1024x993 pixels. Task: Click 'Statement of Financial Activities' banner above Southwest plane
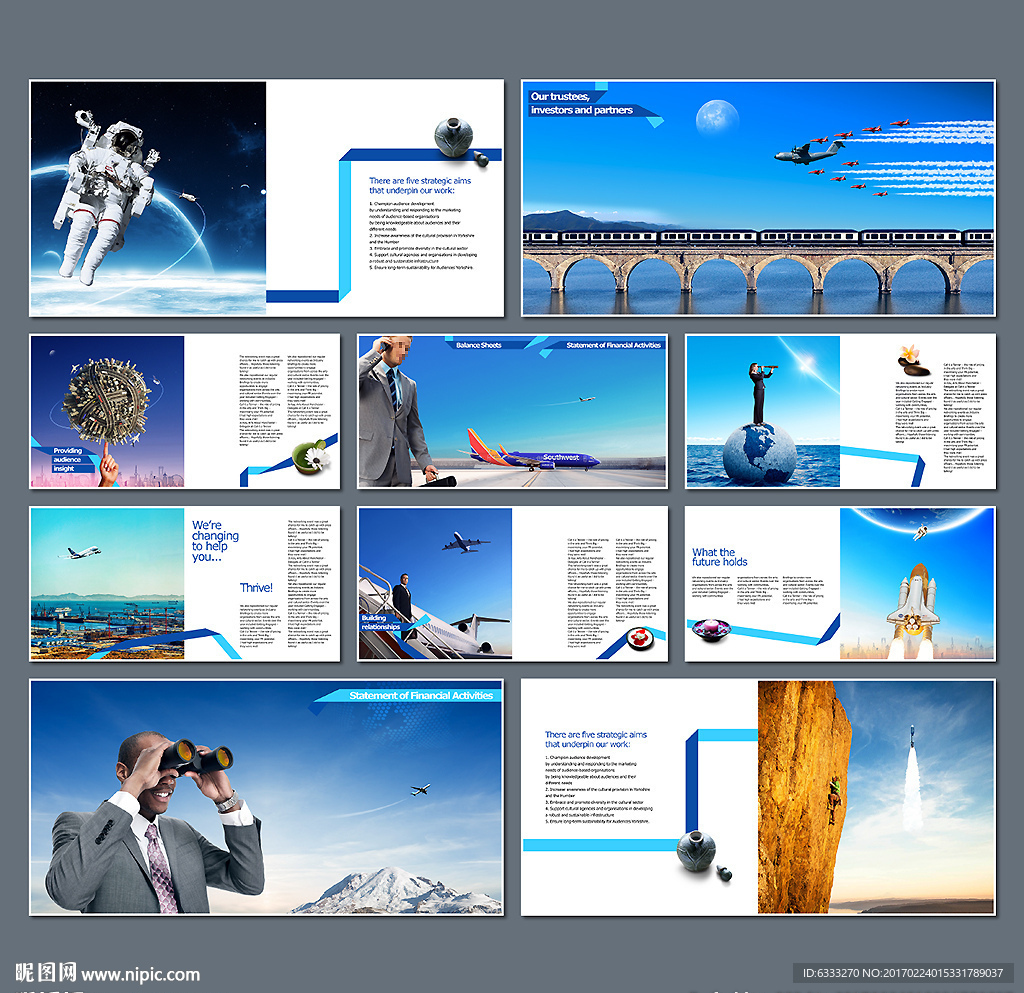coord(613,345)
